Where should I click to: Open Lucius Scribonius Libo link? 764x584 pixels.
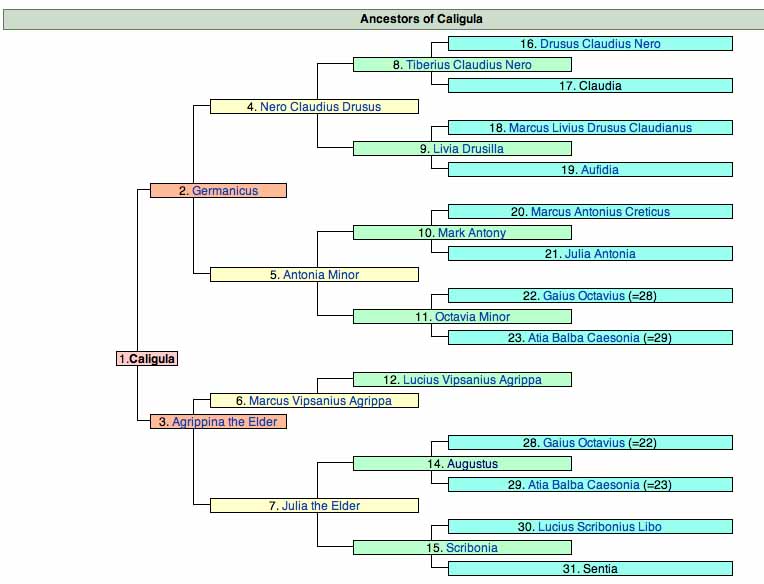(600, 527)
